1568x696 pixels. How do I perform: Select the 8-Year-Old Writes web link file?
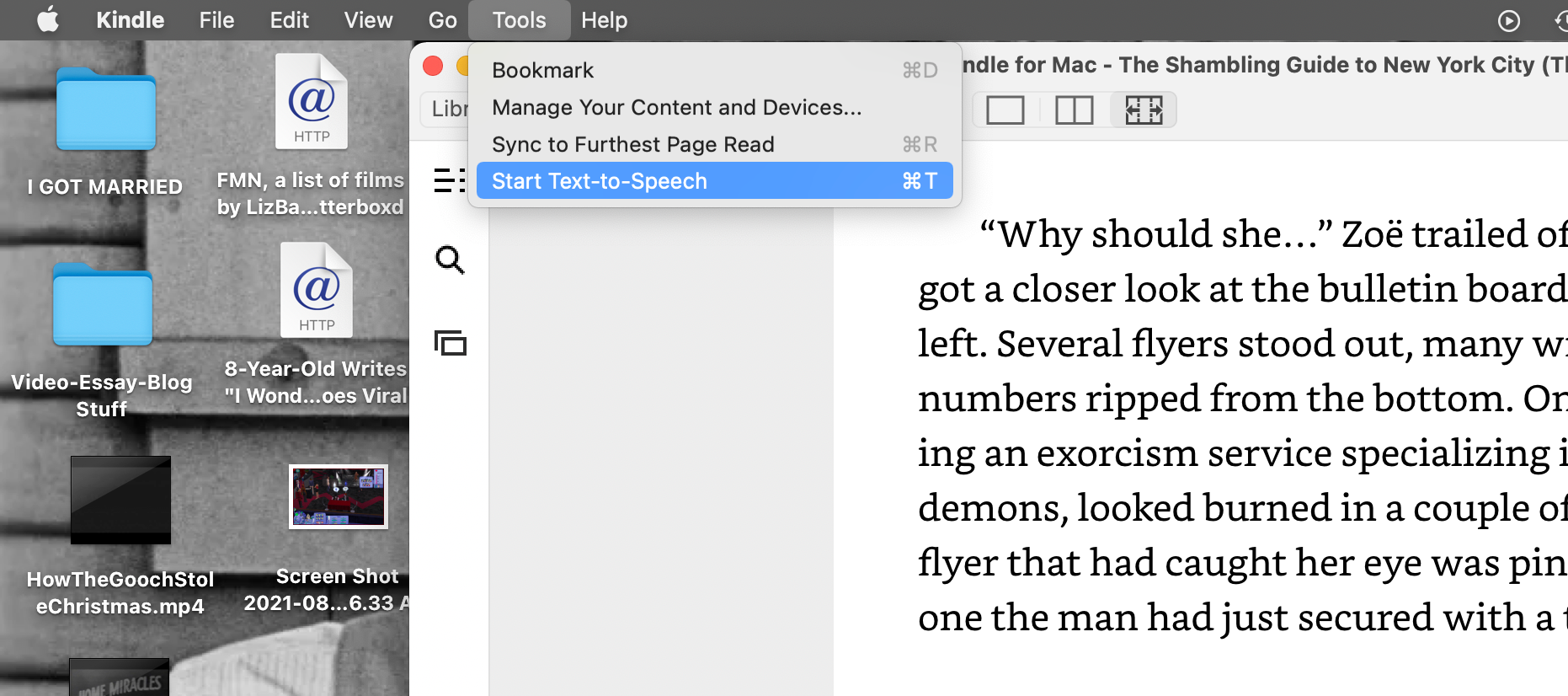click(x=317, y=292)
